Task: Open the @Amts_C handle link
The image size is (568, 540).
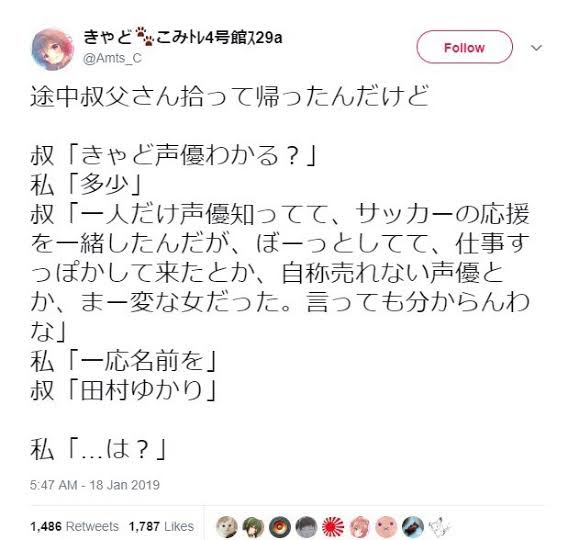Action: click(x=112, y=58)
